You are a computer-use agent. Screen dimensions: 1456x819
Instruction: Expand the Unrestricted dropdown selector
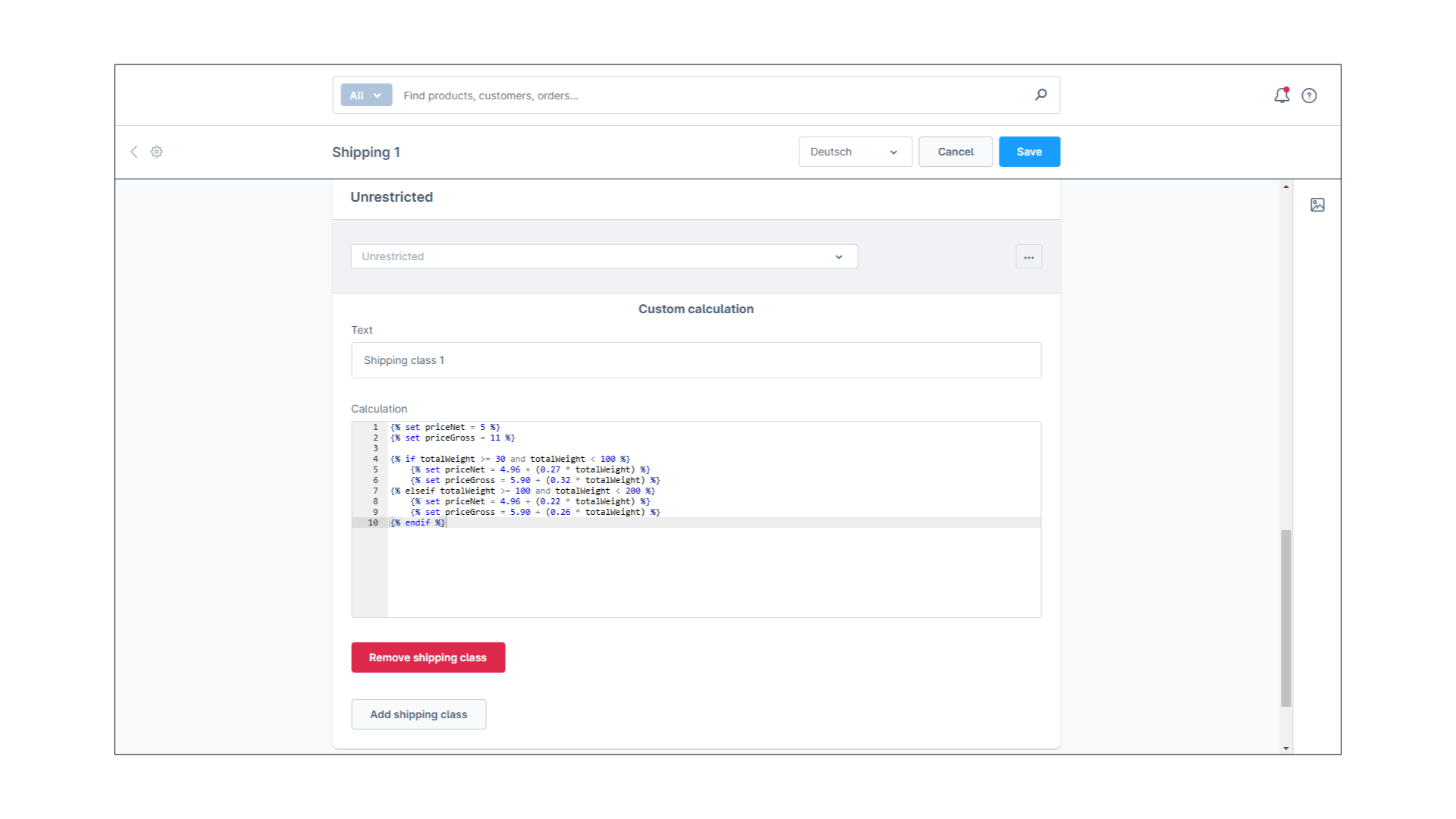pos(839,256)
